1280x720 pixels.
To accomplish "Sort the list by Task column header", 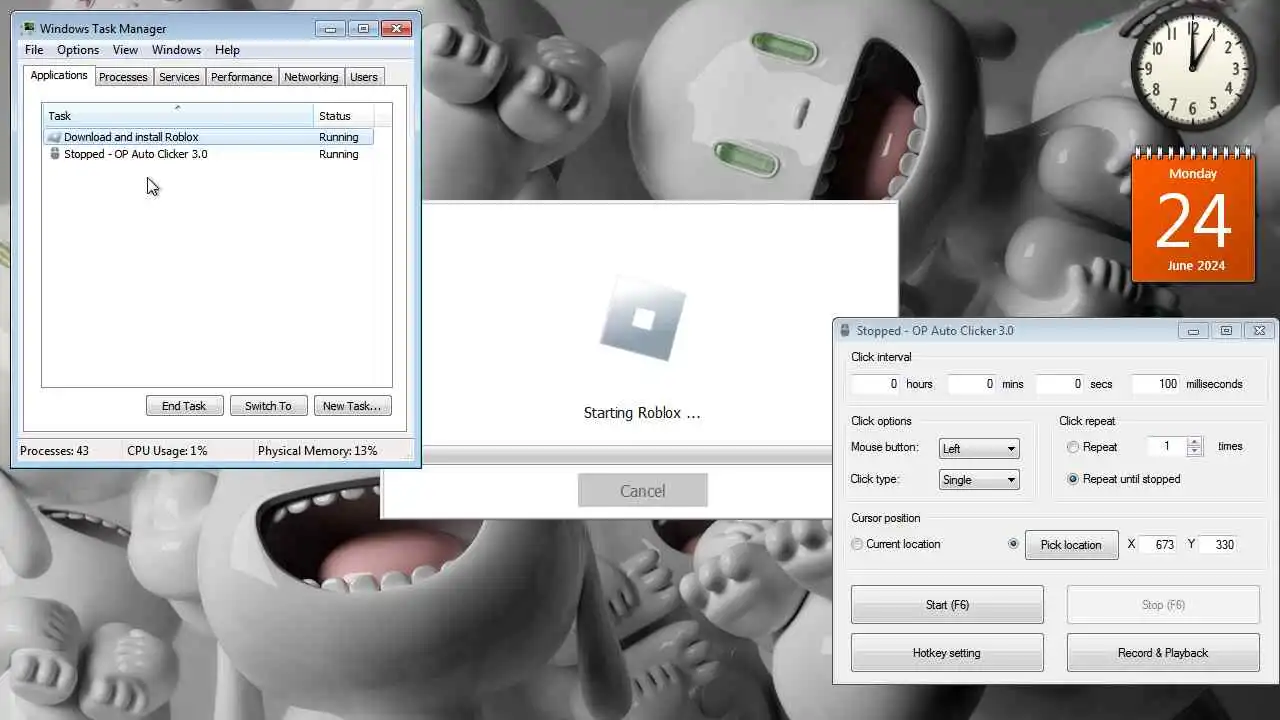I will 177,115.
